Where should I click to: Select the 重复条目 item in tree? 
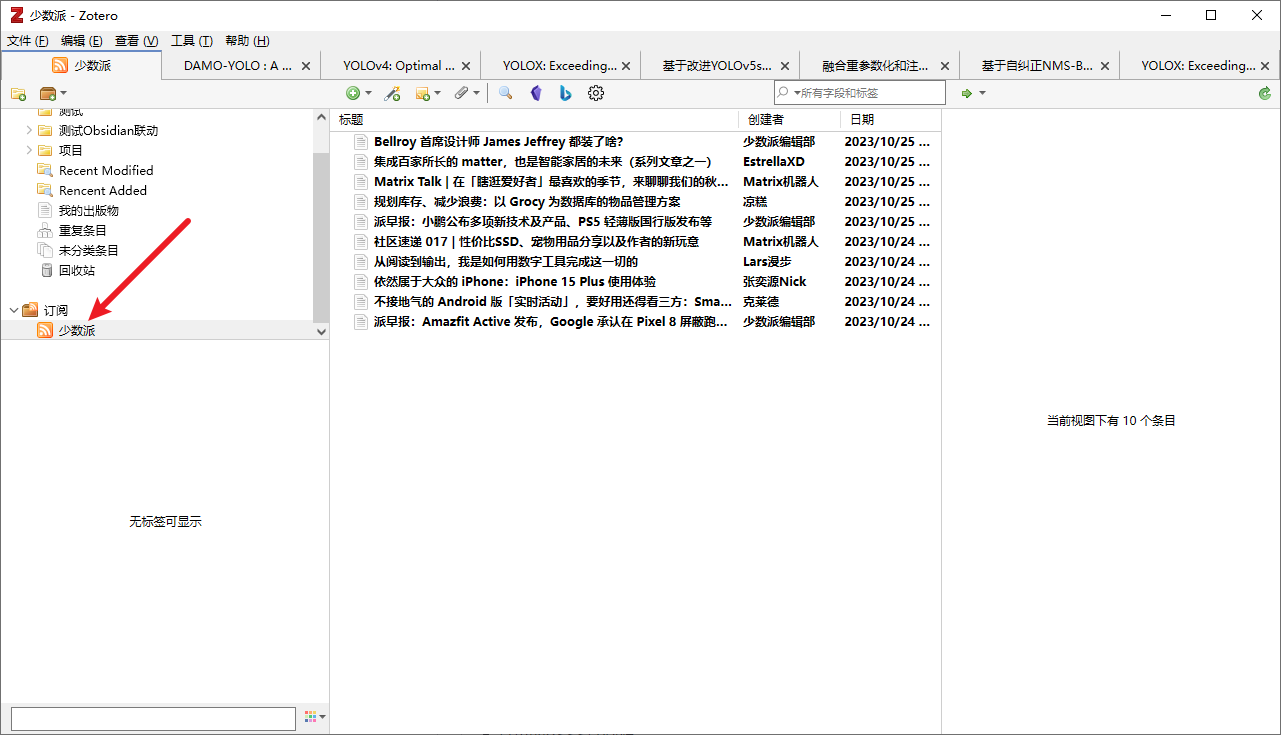[82, 230]
